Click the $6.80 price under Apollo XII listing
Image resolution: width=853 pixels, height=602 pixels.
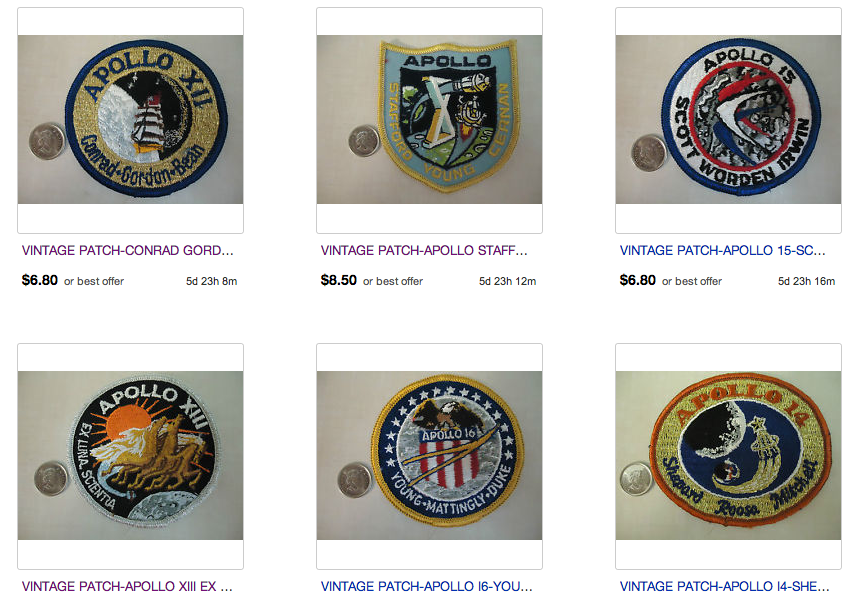click(x=40, y=281)
